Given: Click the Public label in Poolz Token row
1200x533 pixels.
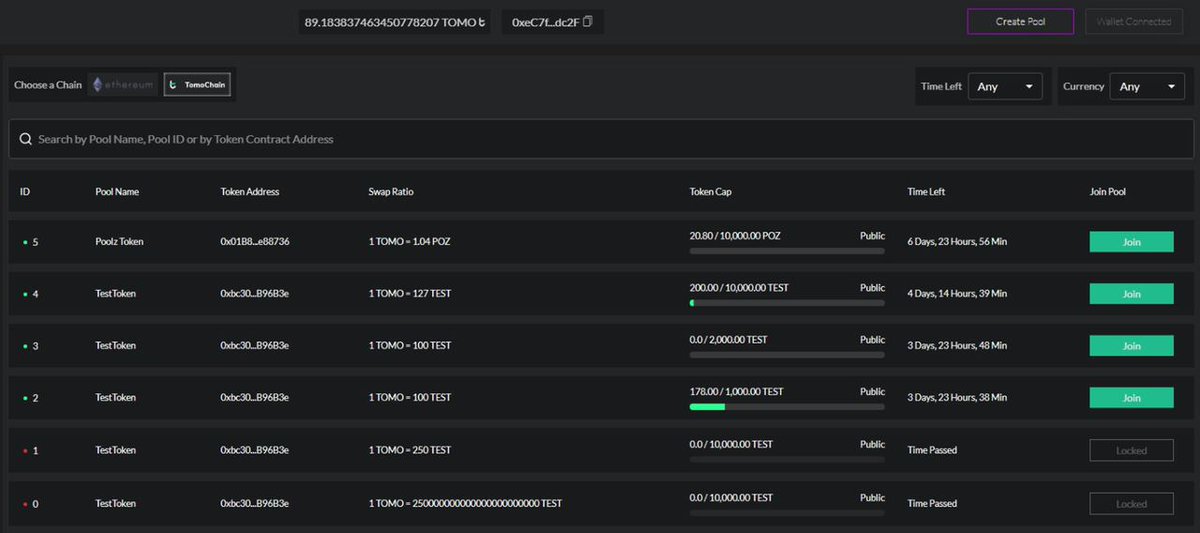Looking at the screenshot, I should (x=872, y=236).
